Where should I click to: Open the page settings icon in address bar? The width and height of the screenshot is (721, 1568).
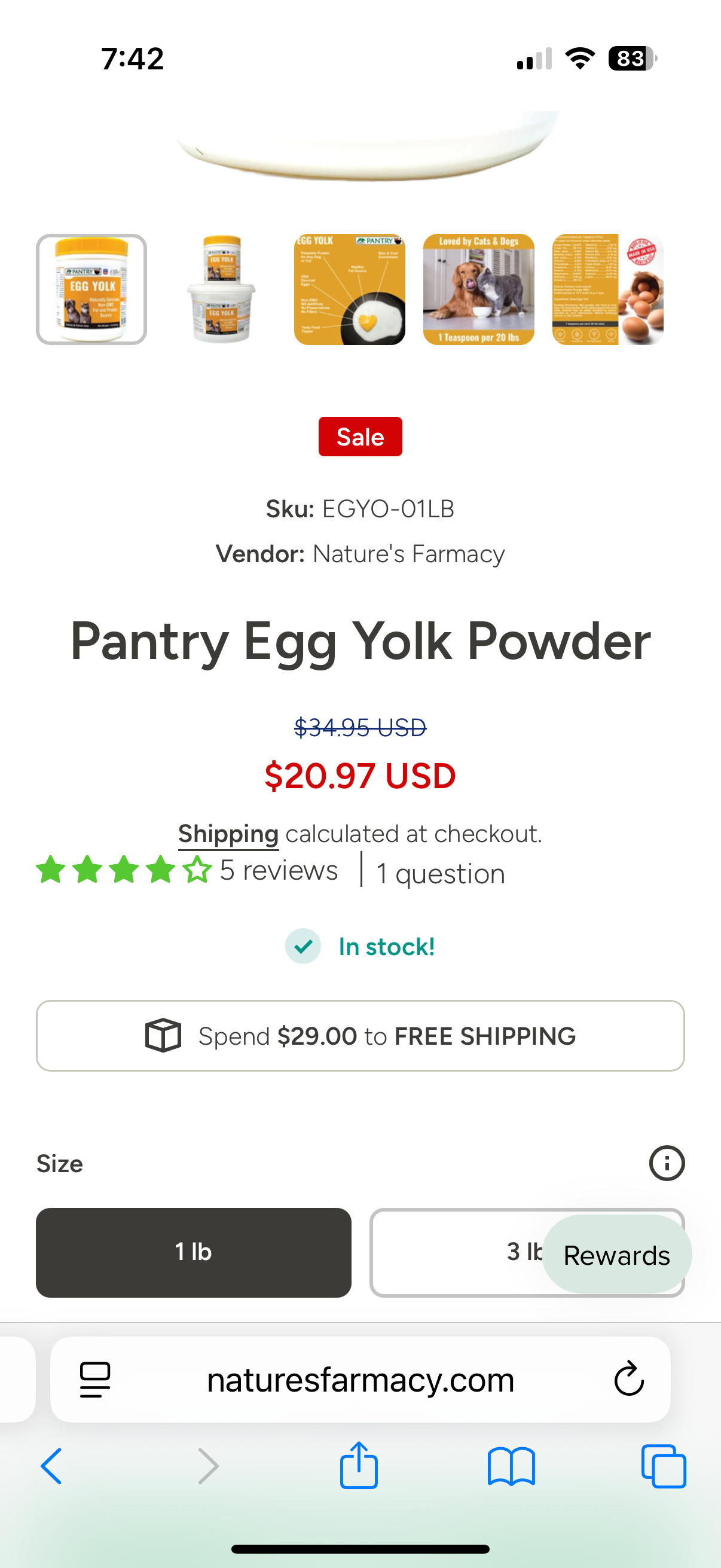coord(95,1378)
